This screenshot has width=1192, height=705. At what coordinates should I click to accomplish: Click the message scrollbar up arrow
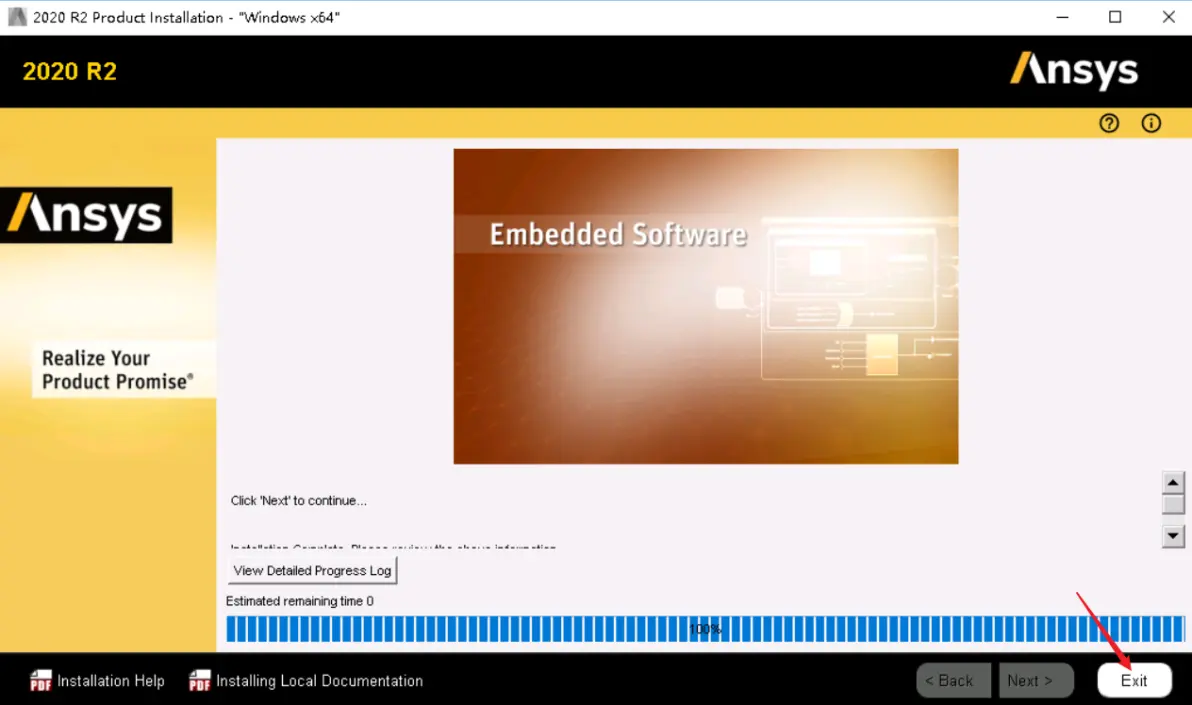(x=1173, y=482)
